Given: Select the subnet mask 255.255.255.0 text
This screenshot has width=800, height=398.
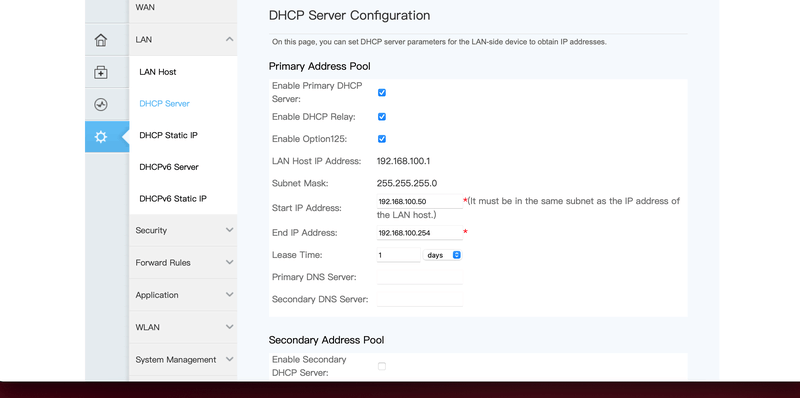Looking at the screenshot, I should (407, 183).
